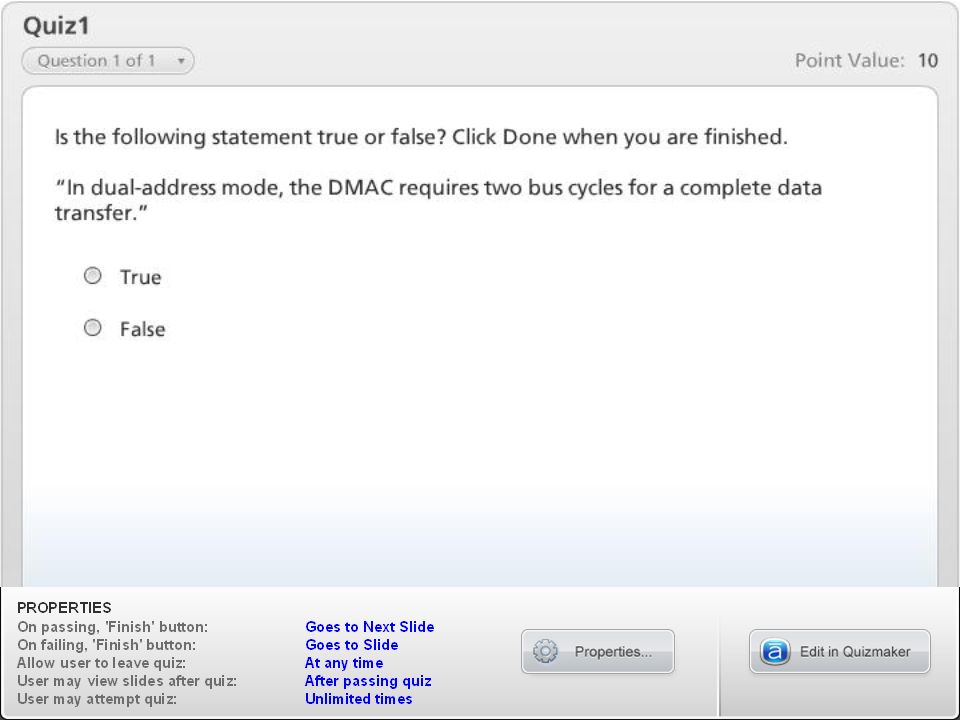Open the Question 1 of 1 dropdown

pos(108,61)
